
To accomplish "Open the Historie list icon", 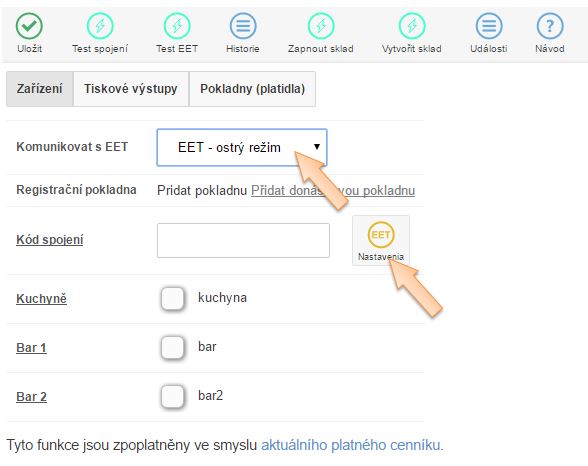I will point(243,26).
